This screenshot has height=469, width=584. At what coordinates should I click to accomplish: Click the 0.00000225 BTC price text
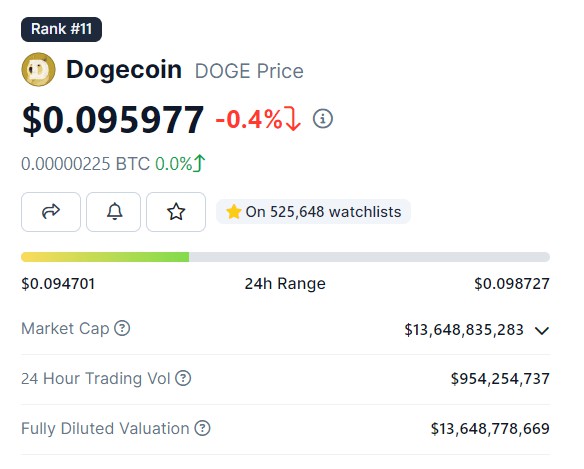point(85,164)
